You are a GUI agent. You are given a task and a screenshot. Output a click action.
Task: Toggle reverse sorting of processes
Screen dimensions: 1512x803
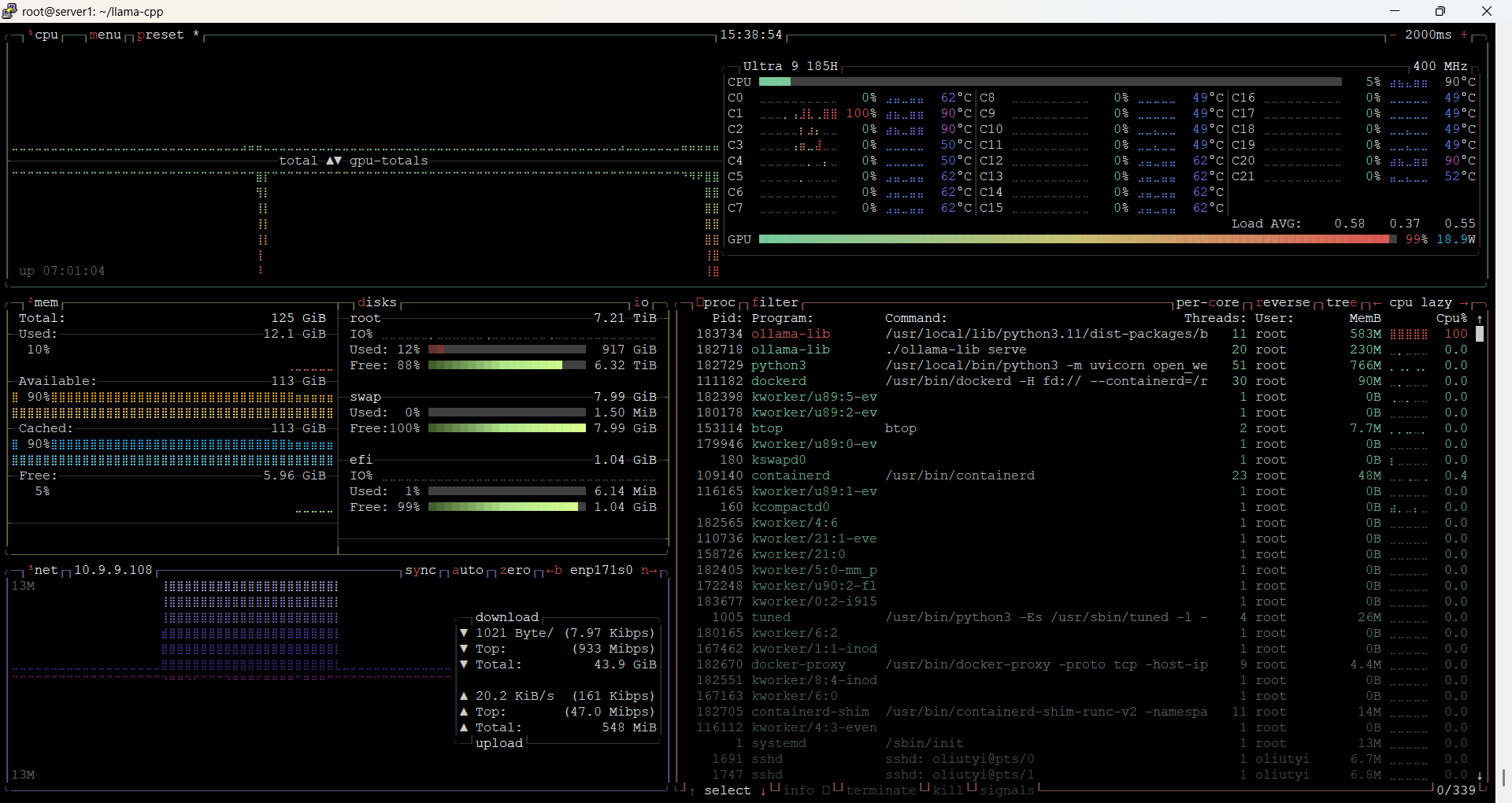pos(1283,302)
